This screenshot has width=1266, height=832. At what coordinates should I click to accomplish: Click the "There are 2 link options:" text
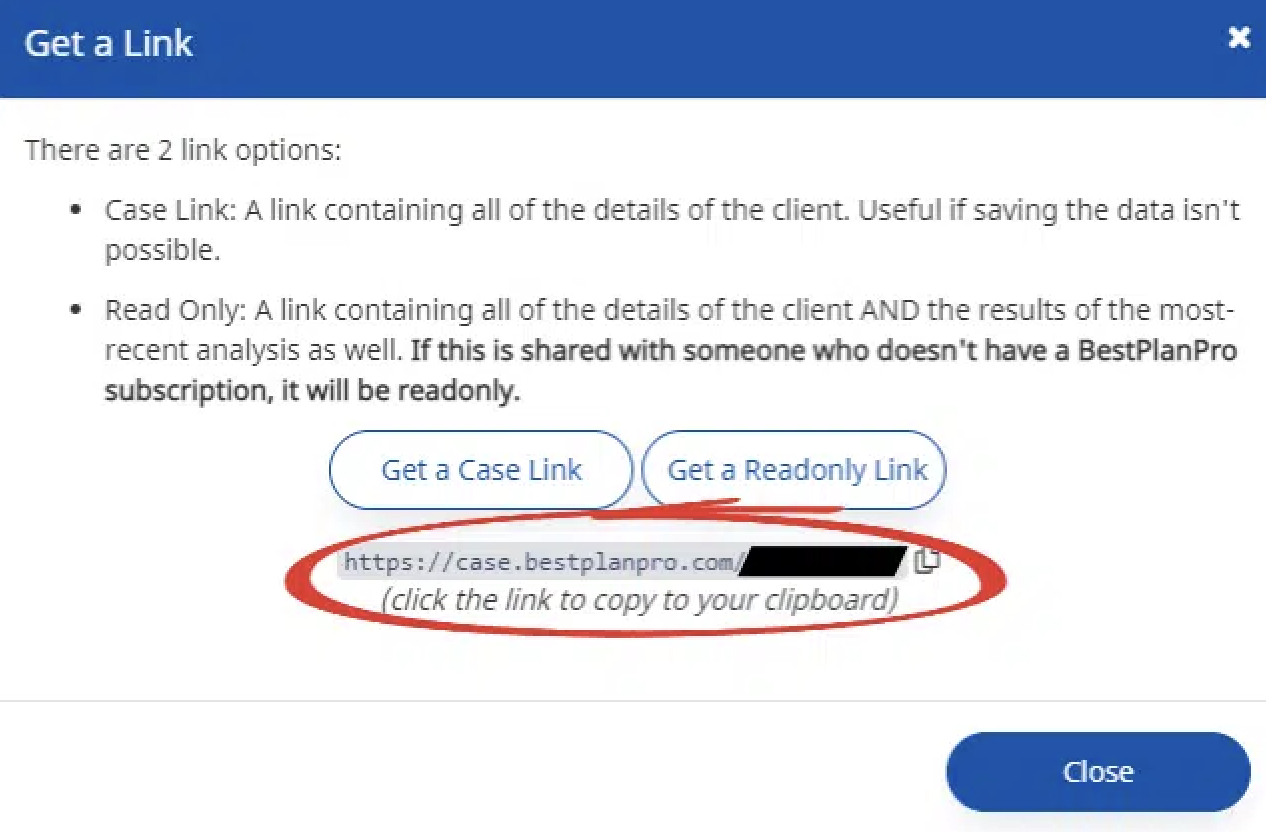[x=183, y=151]
